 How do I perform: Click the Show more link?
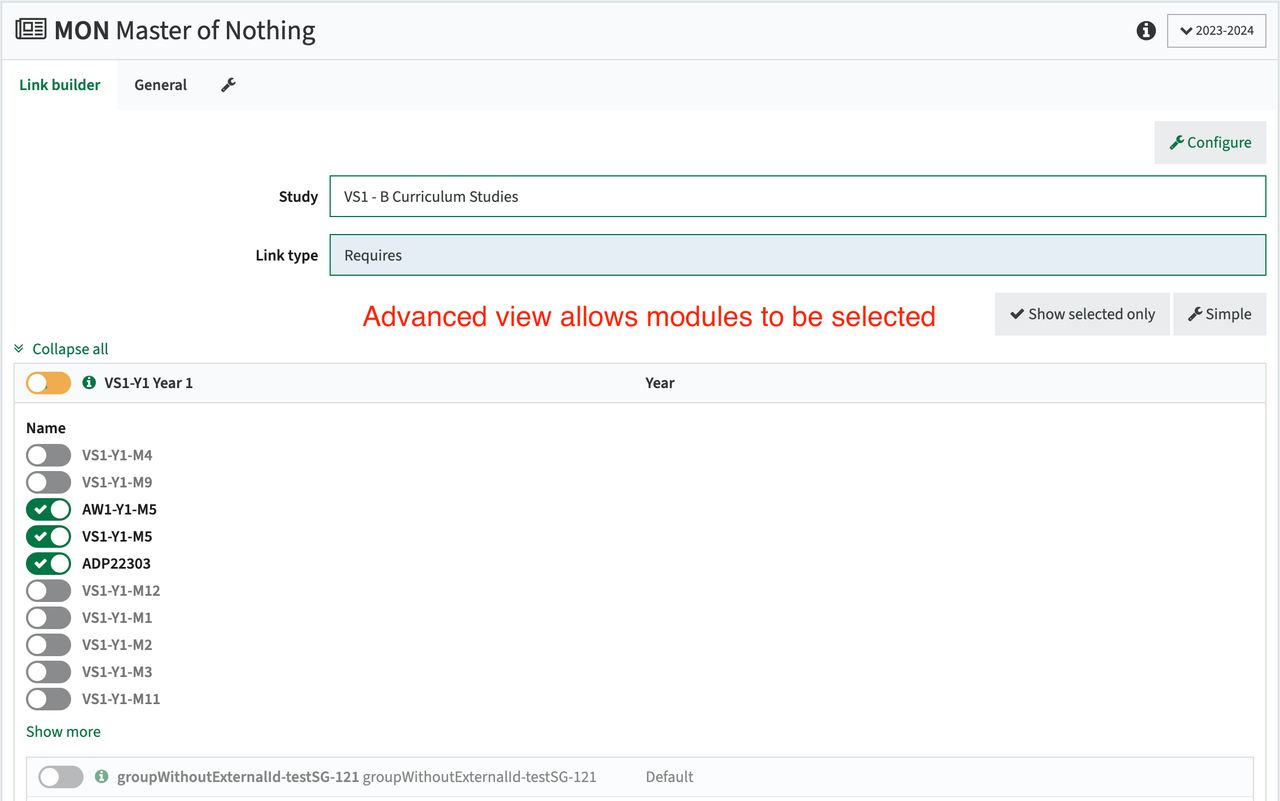[x=63, y=731]
